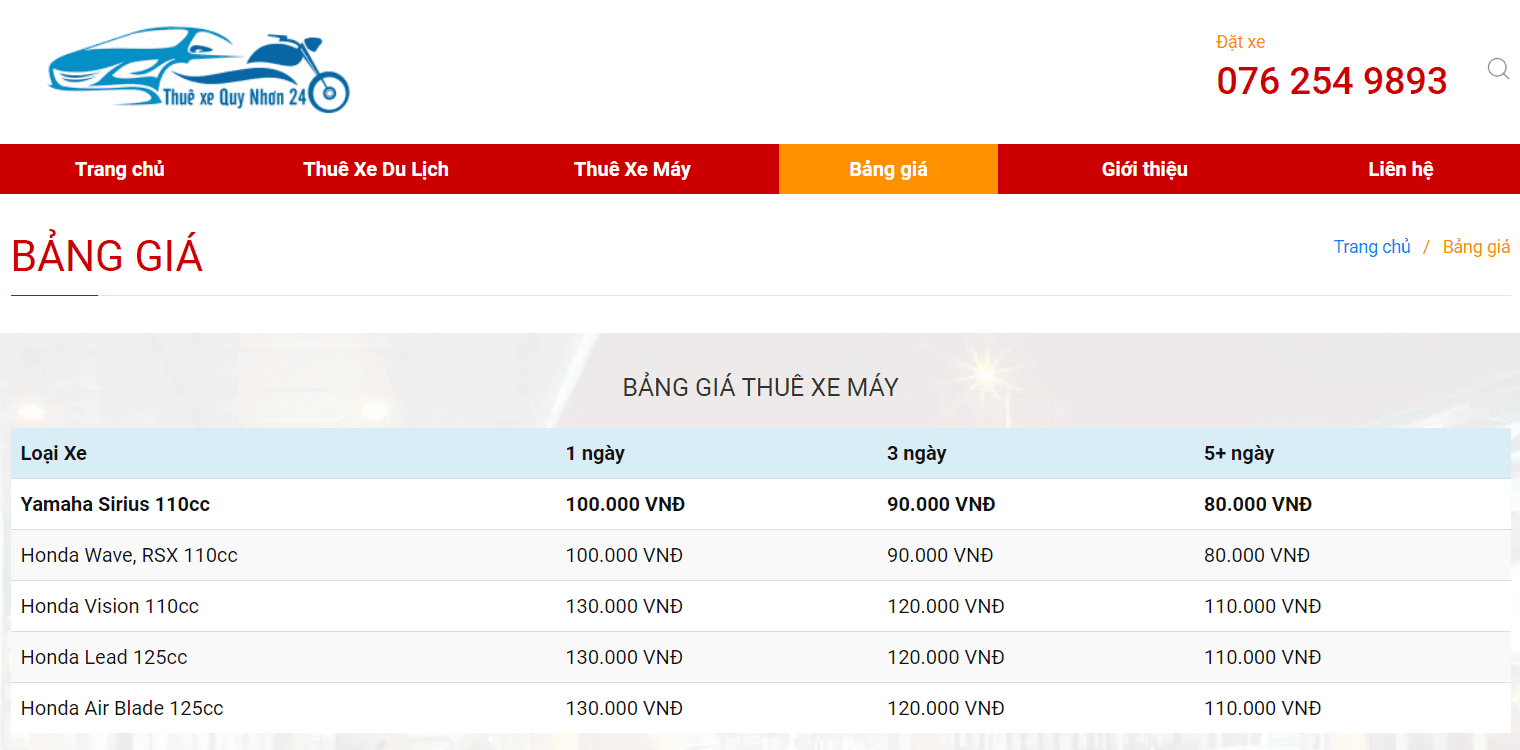This screenshot has height=750, width=1520.
Task: Open the Giới thiệu page
Action: (x=1144, y=169)
